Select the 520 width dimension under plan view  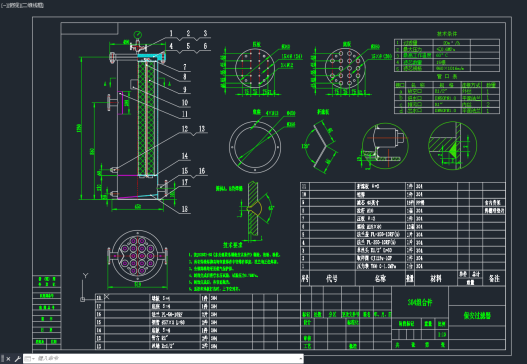[138, 284]
